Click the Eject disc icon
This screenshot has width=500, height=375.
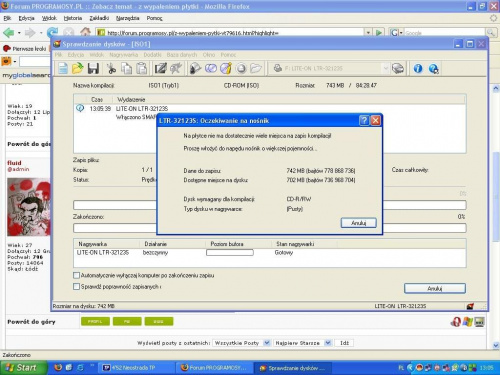(x=241, y=68)
